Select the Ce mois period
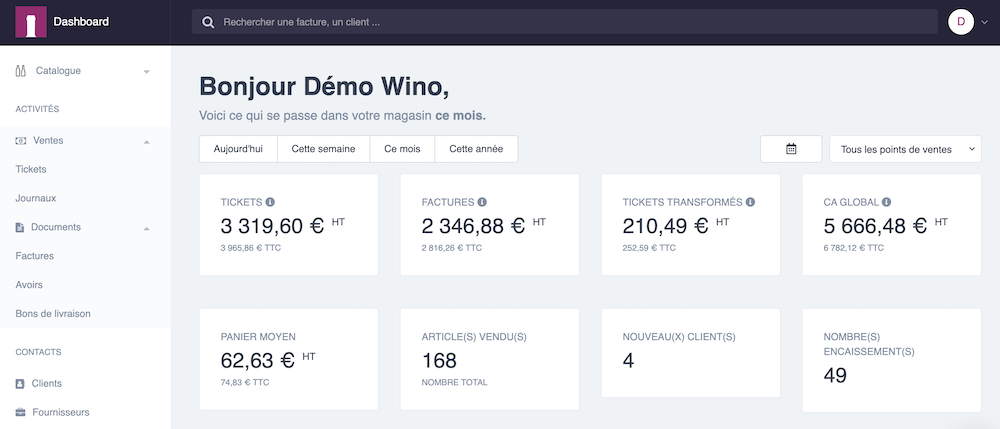The height and width of the screenshot is (429, 1000). [x=402, y=149]
